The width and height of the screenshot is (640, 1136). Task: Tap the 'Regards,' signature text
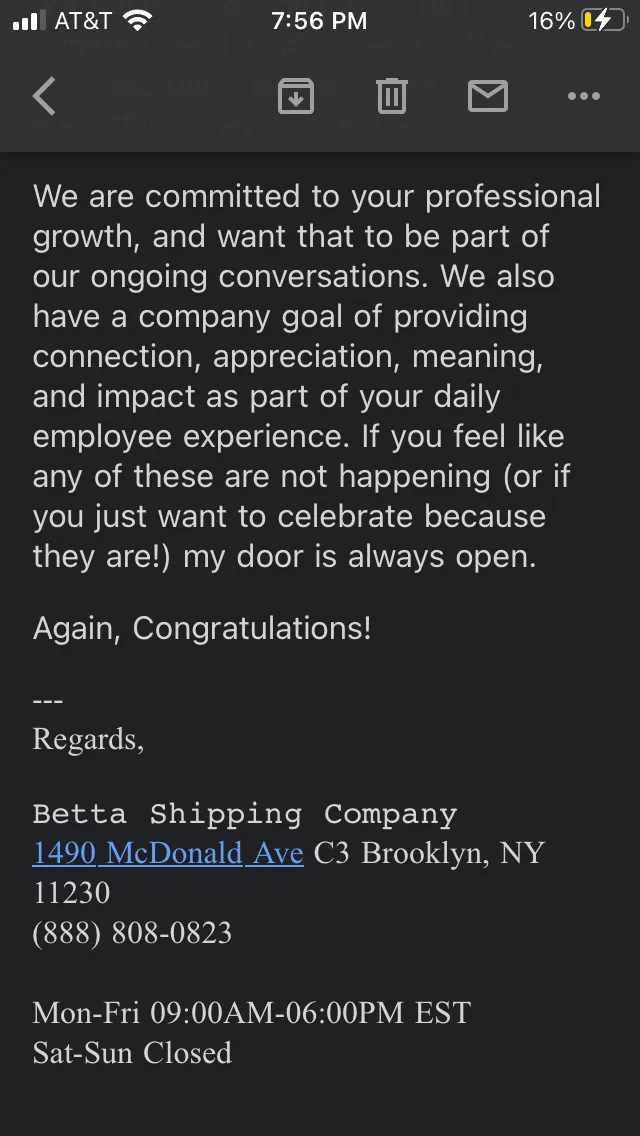click(88, 739)
